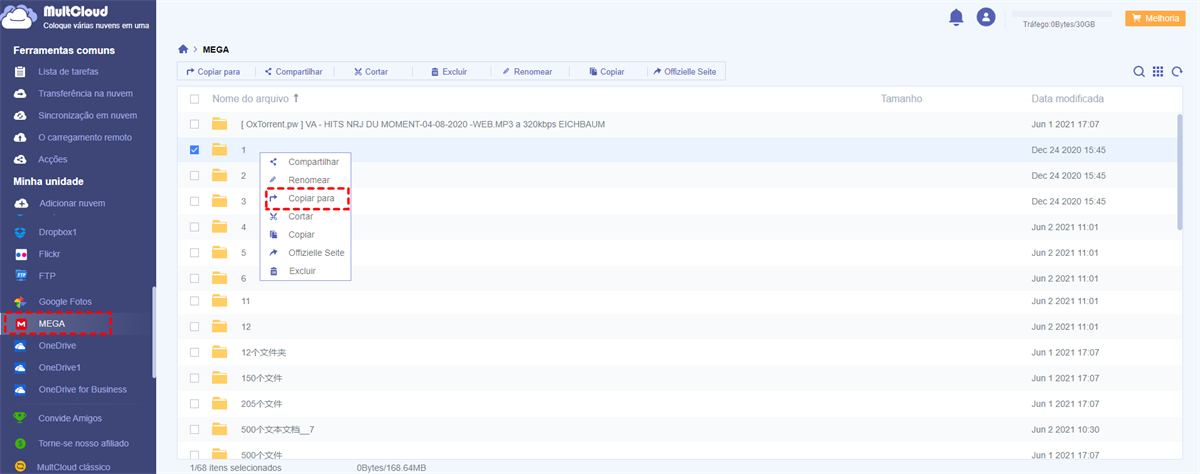Check the folder 11 checkbox
This screenshot has height=474, width=1200.
click(x=194, y=301)
